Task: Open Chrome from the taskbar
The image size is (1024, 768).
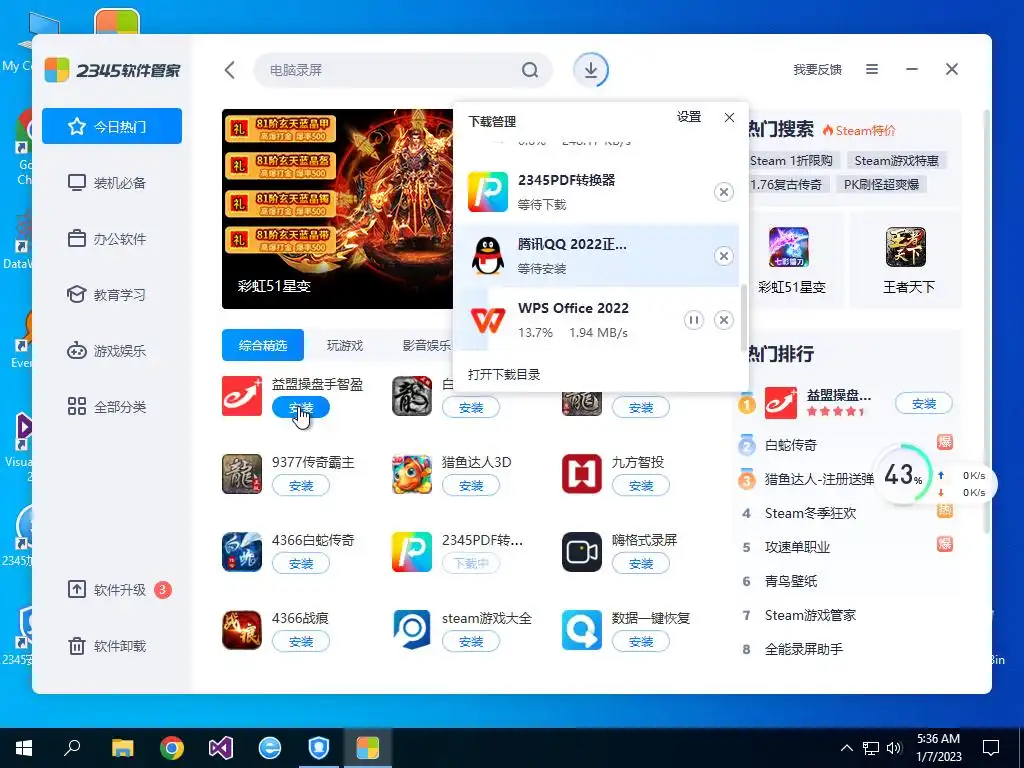Action: [172, 748]
